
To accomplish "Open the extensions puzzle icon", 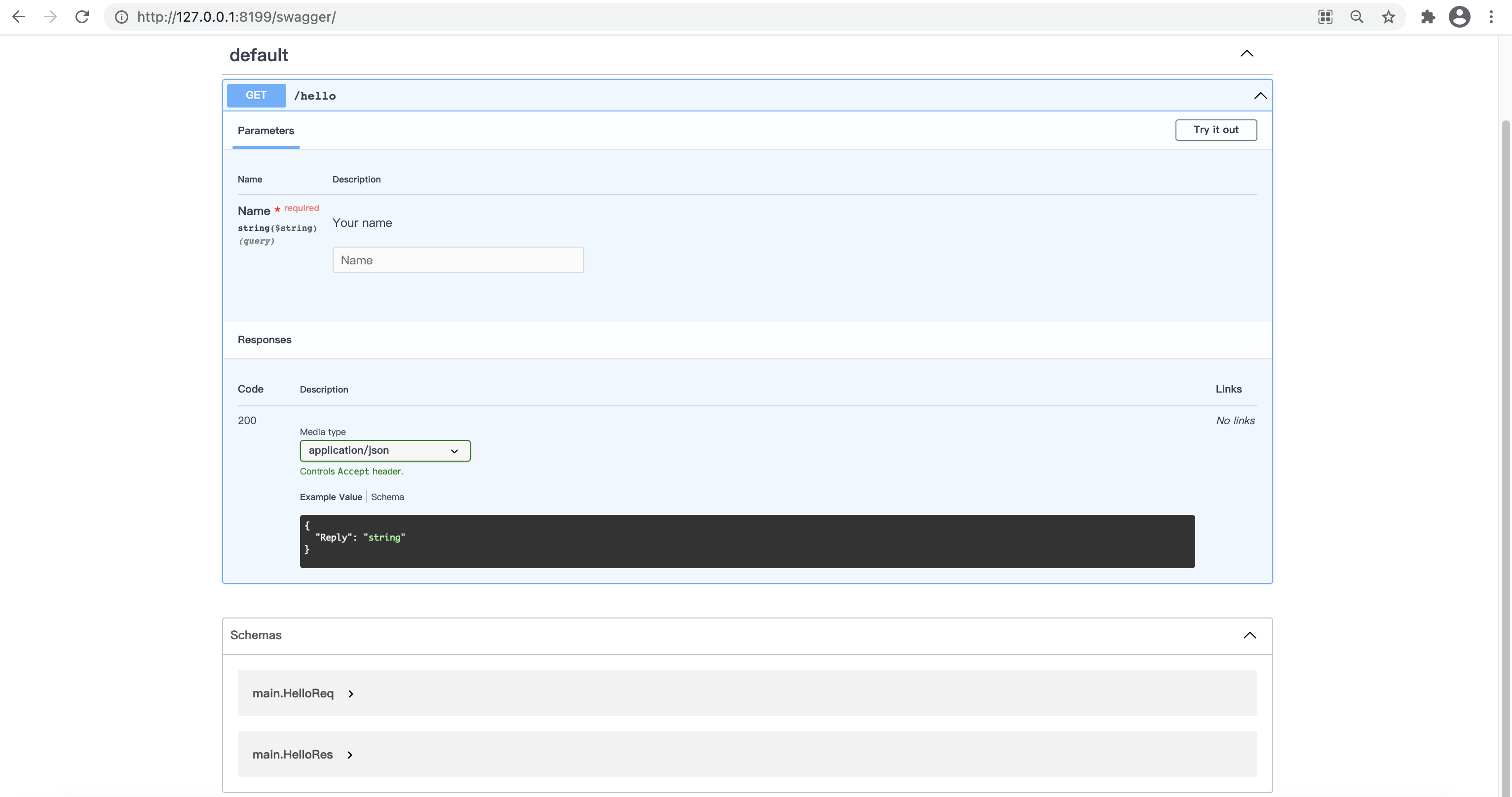I will coord(1428,17).
